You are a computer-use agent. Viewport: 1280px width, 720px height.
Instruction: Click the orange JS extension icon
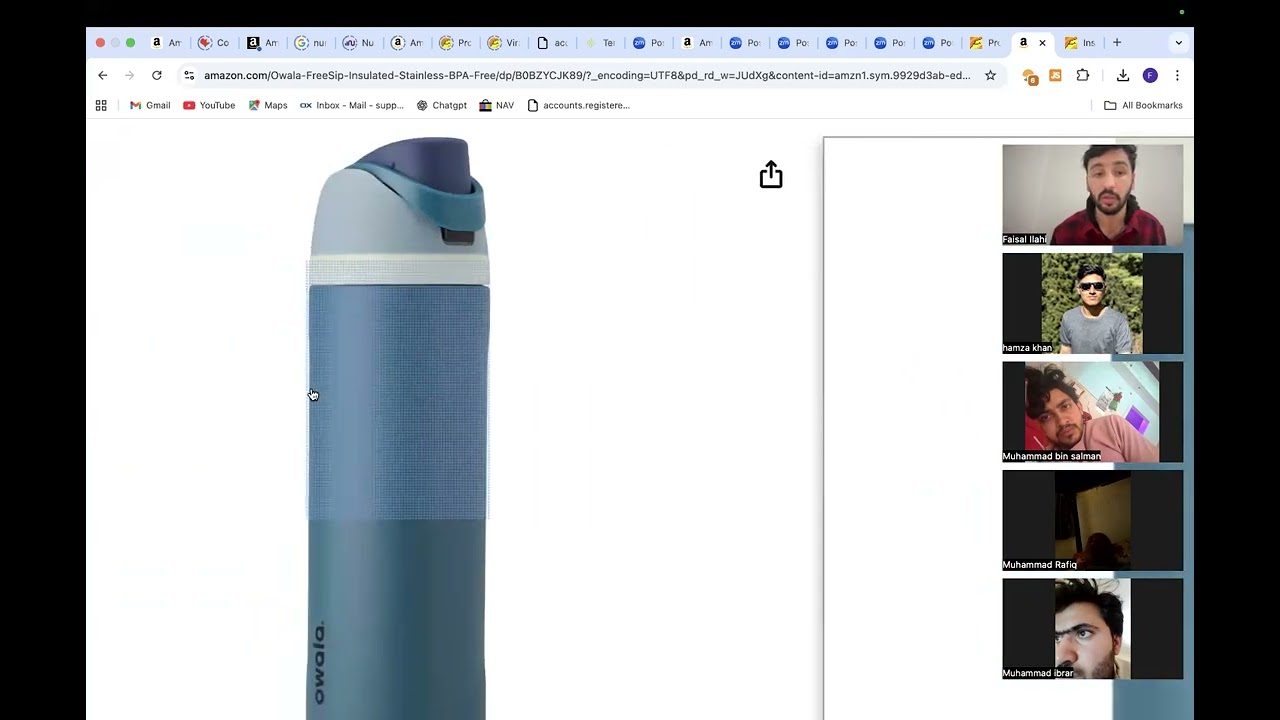(1055, 75)
